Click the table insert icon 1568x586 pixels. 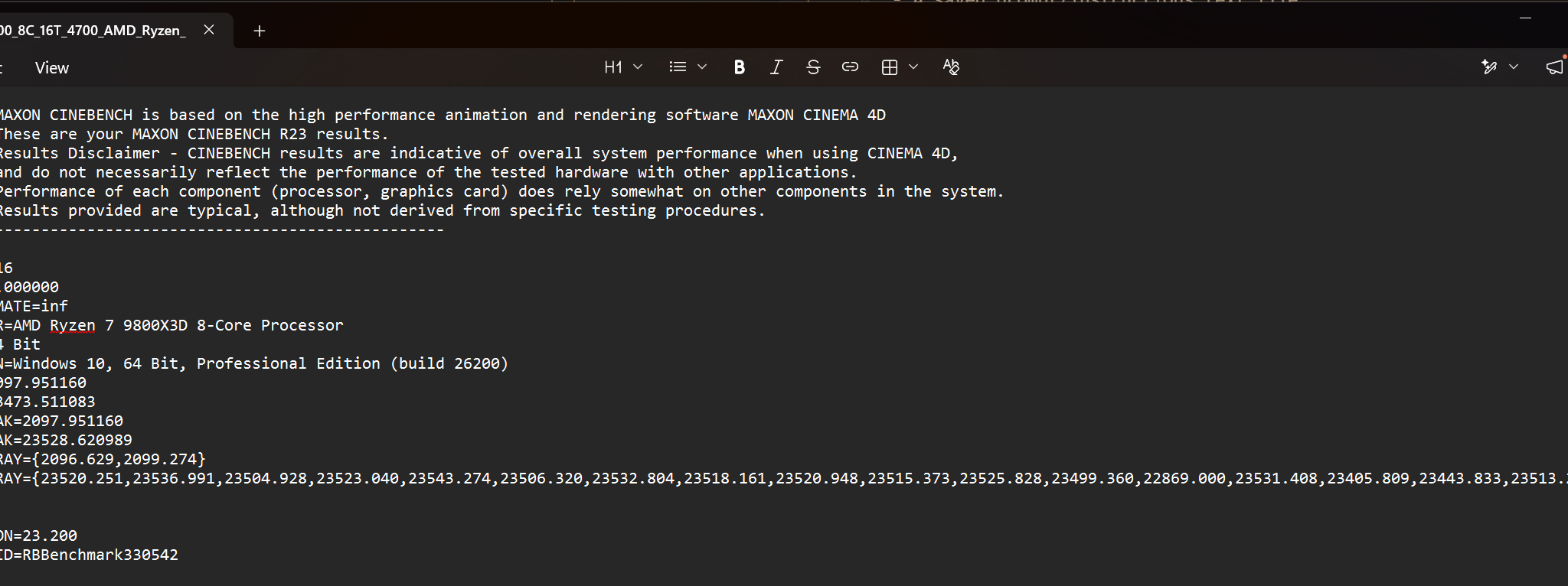[x=889, y=67]
